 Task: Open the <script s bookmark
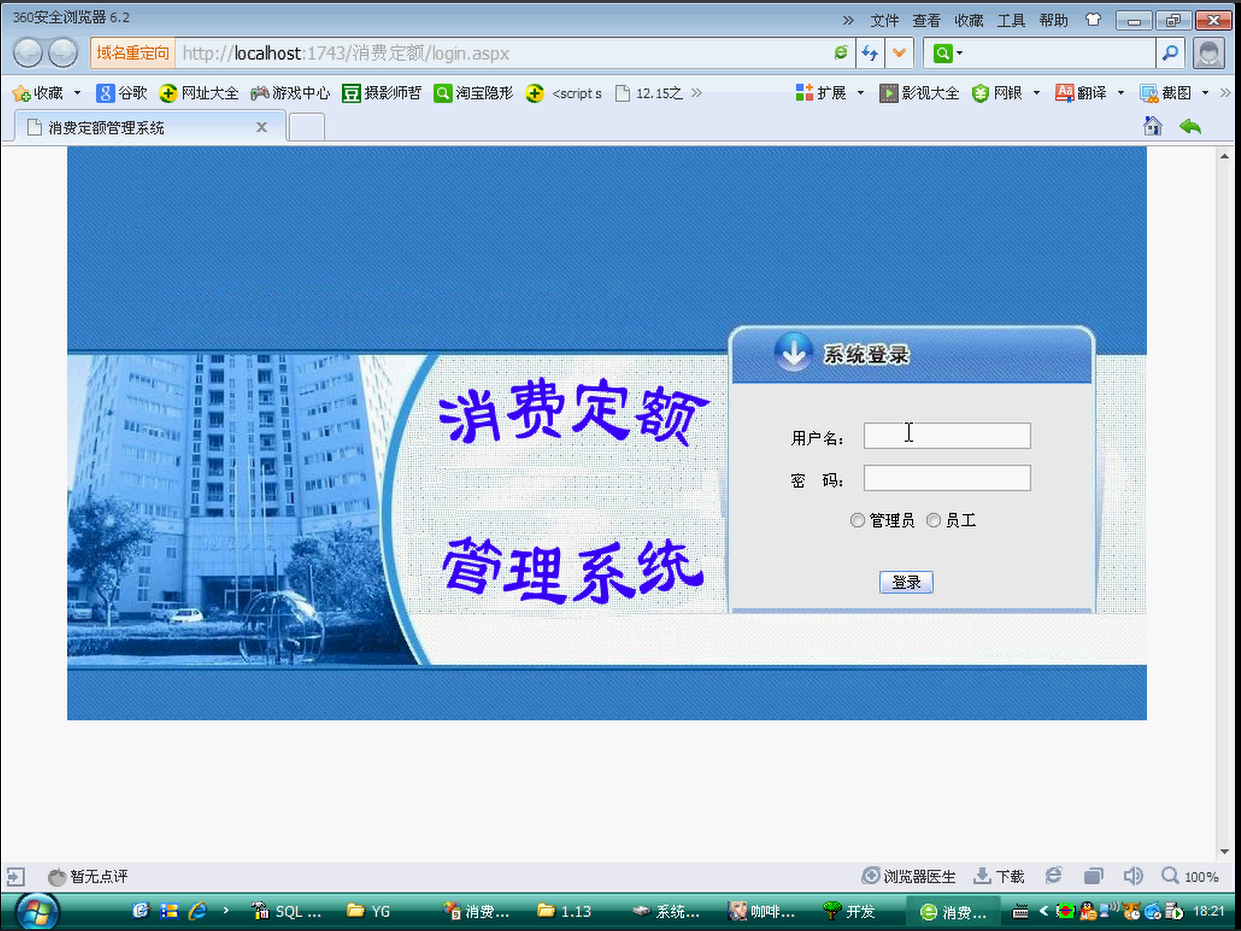click(x=564, y=93)
